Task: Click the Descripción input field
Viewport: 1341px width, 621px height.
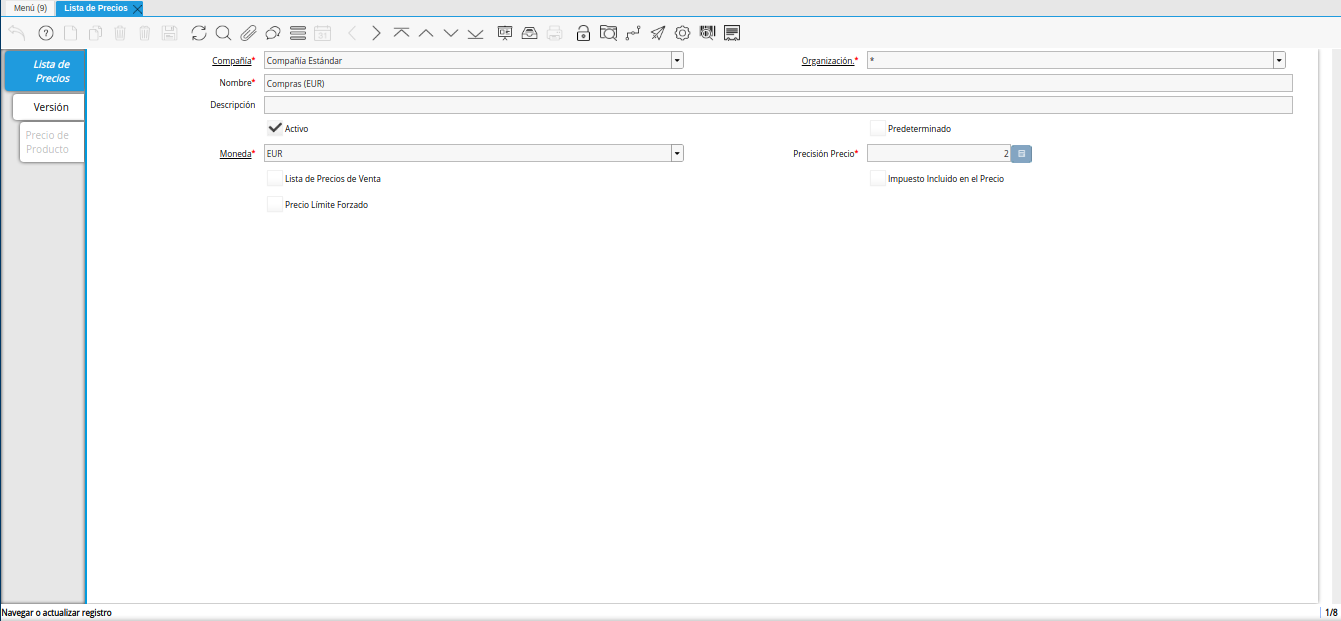Action: click(777, 105)
